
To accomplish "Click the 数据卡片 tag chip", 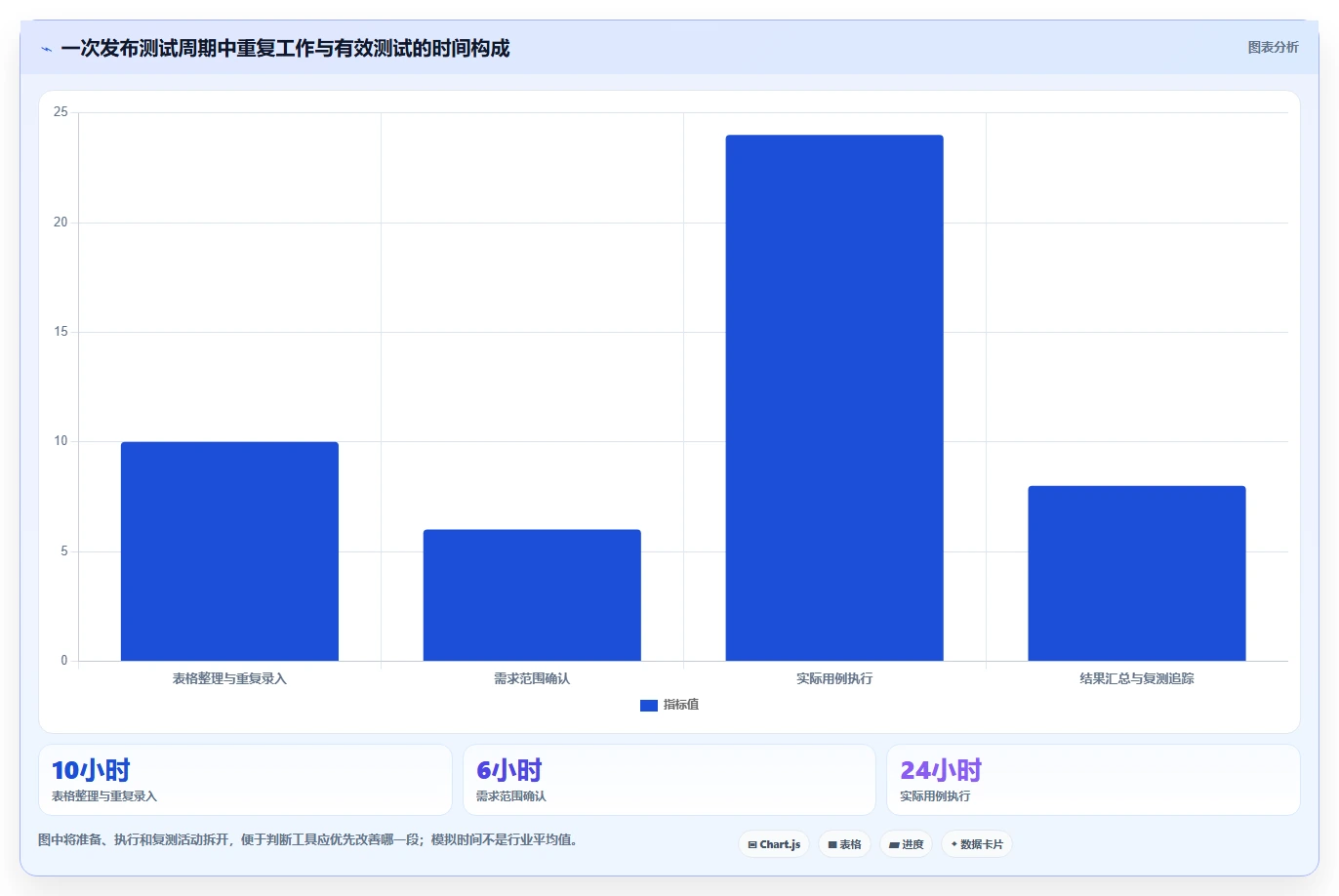I will point(977,844).
